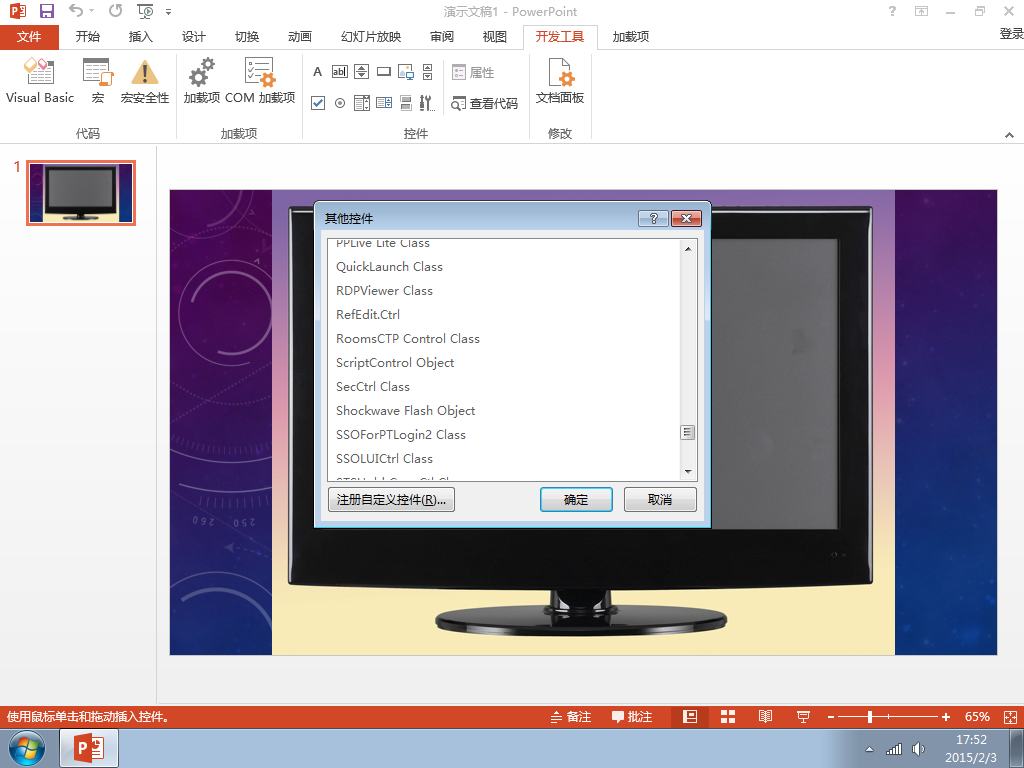Switch to the Transitions (切换) tab
1024x768 pixels.
coord(247,37)
